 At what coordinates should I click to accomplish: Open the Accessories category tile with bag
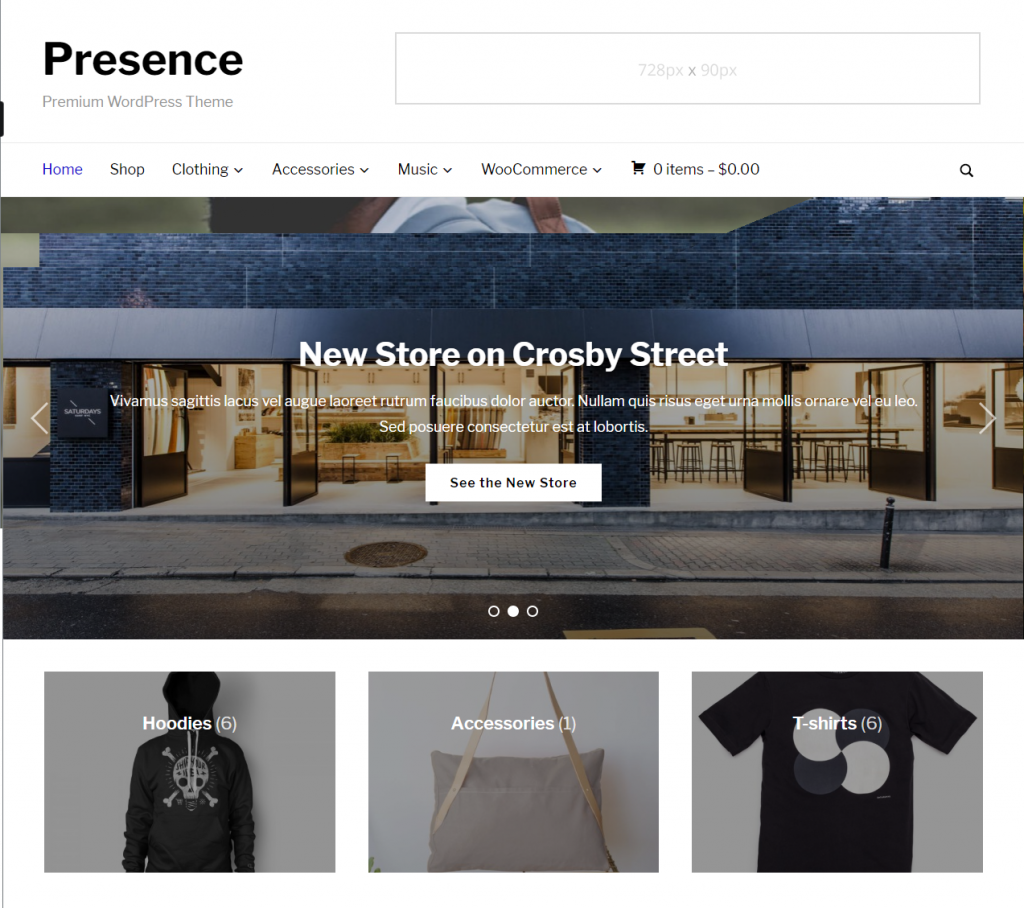[x=513, y=771]
